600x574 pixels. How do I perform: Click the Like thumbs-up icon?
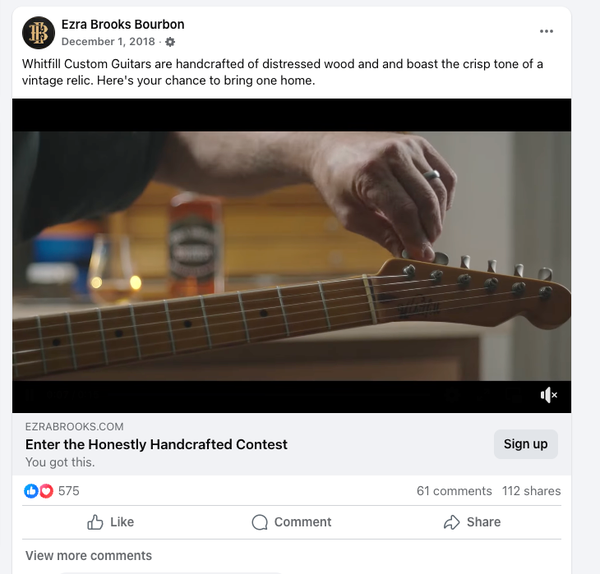click(x=96, y=522)
